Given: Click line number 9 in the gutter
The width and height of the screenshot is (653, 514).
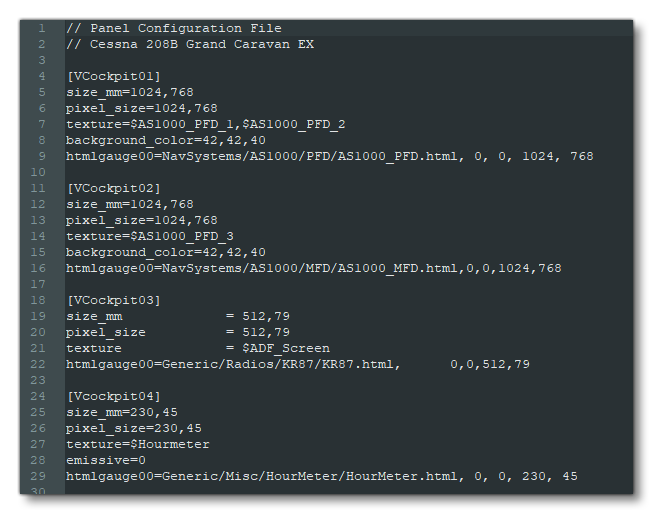Looking at the screenshot, I should [42, 156].
